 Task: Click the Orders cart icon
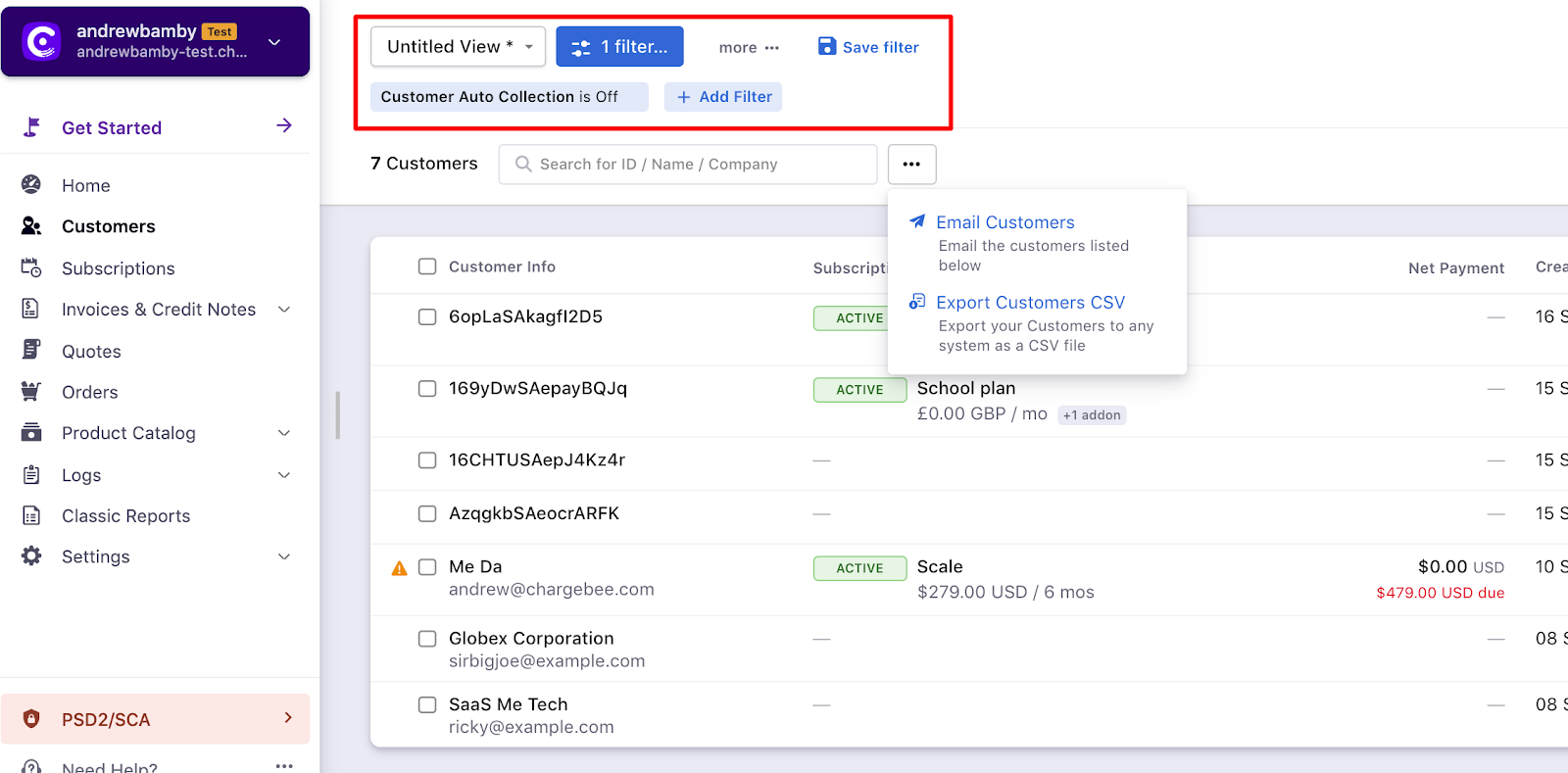31,392
